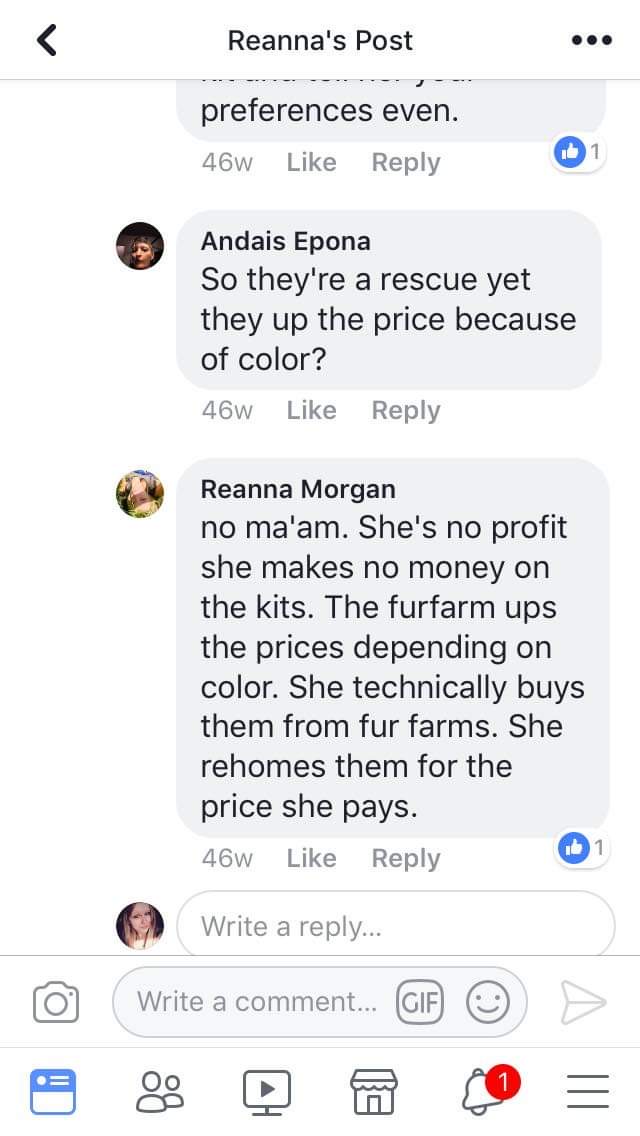This screenshot has width=640, height=1136.
Task: Tap the camera icon to attach photo
Action: [56, 1002]
